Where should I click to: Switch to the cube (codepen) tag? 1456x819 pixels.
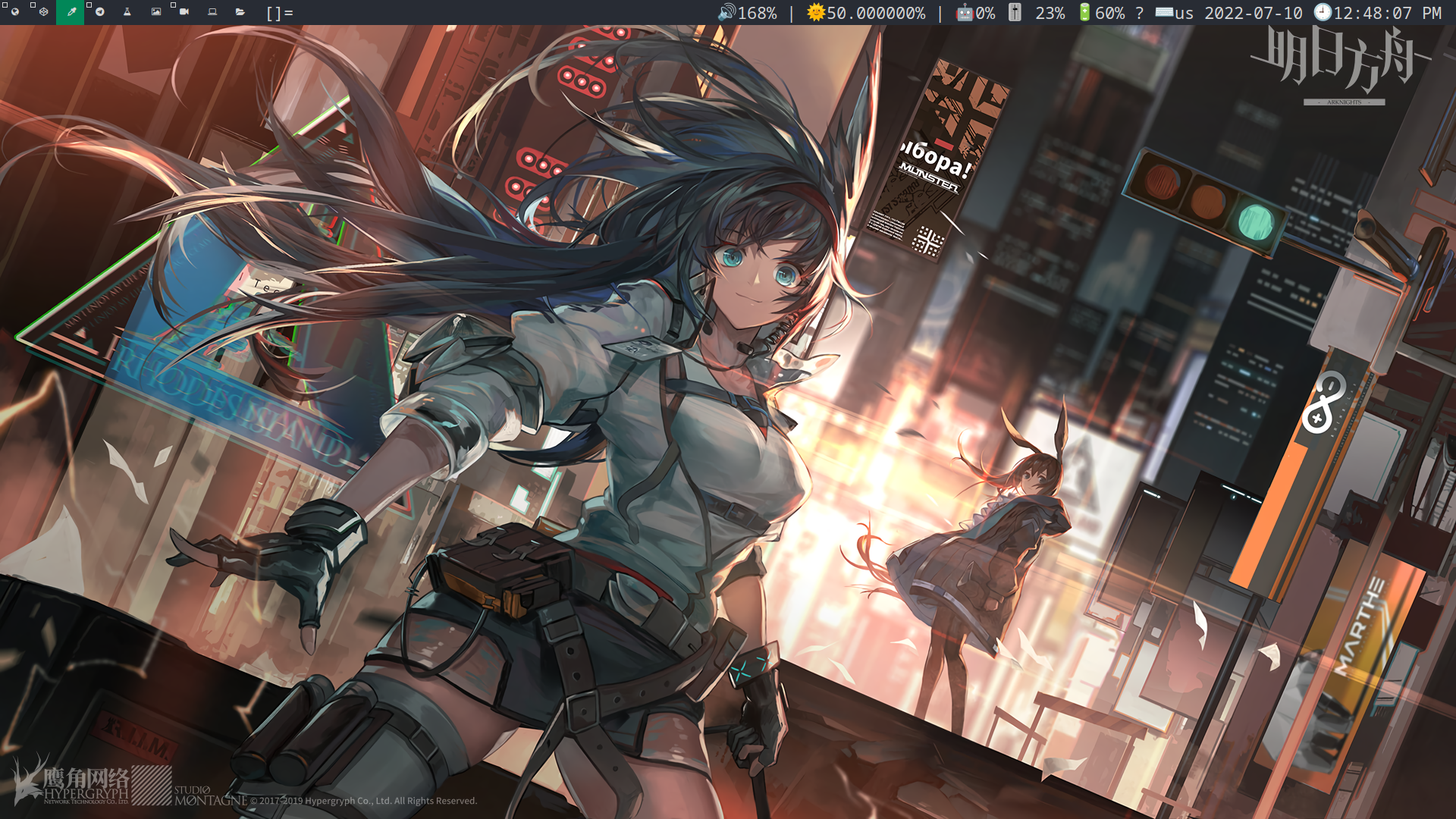click(42, 12)
